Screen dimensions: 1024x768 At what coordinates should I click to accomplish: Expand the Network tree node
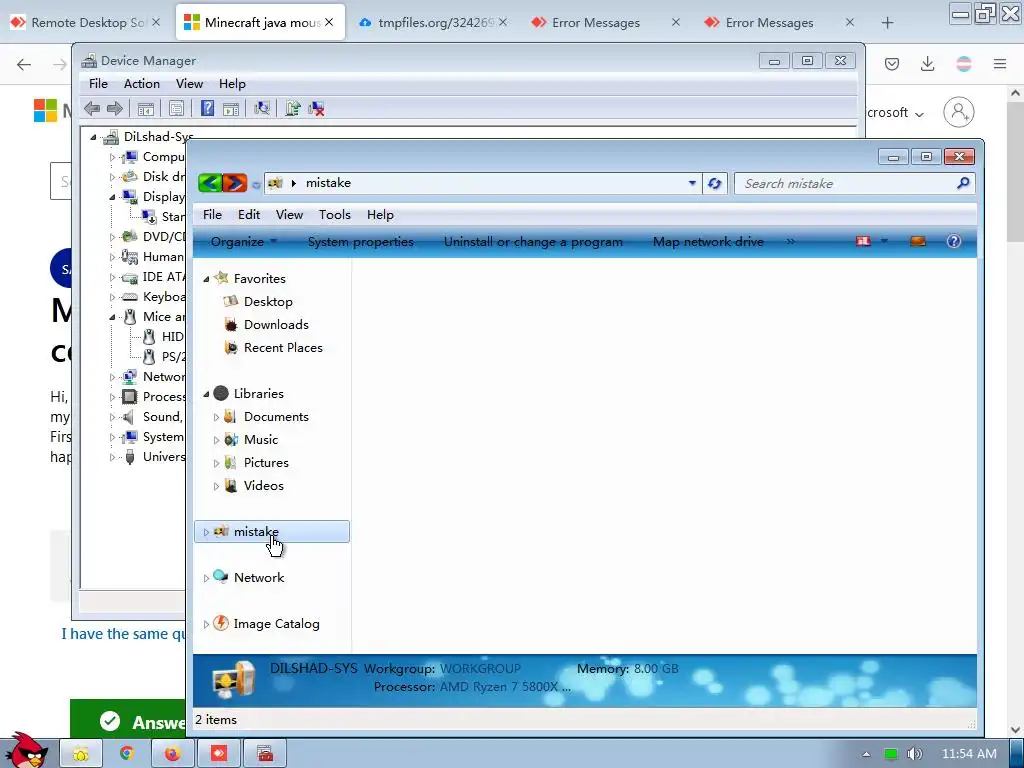click(206, 578)
